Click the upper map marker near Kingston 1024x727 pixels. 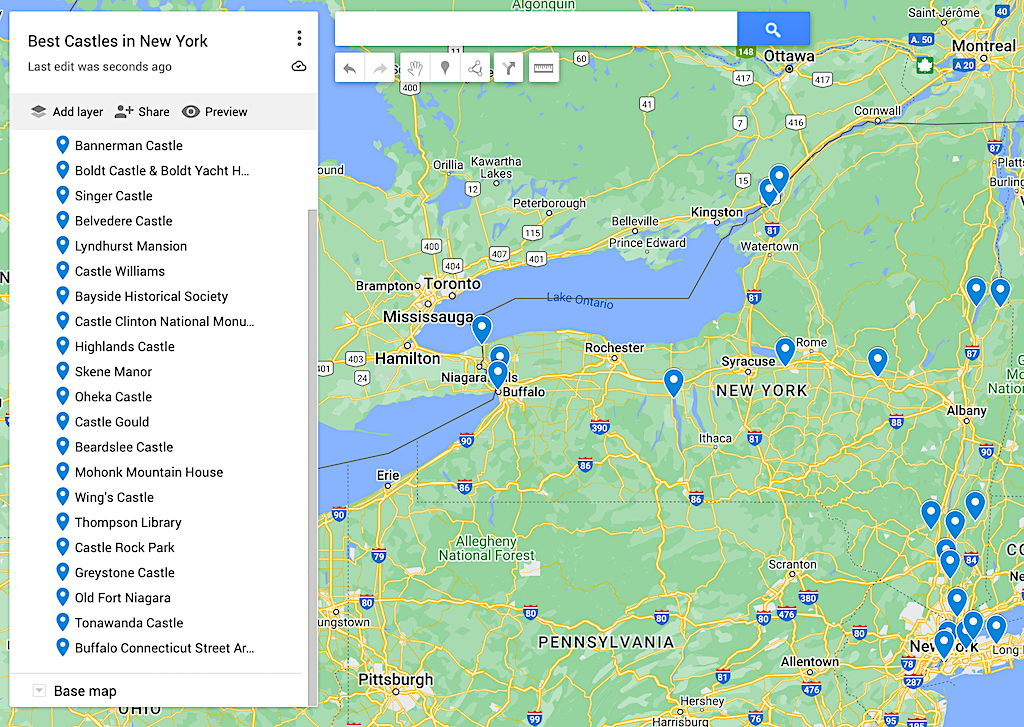779,178
